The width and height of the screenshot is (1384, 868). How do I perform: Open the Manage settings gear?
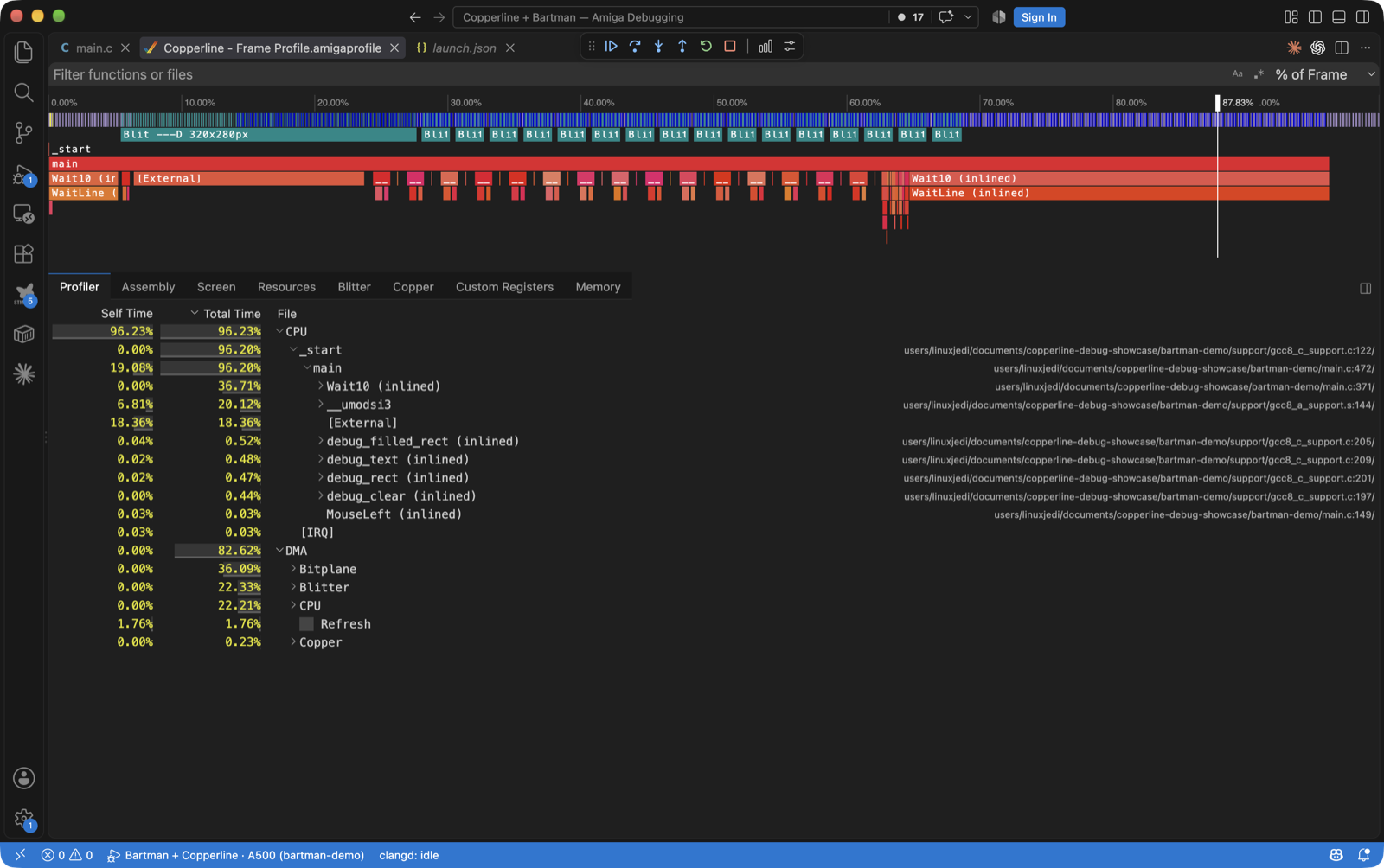(23, 819)
